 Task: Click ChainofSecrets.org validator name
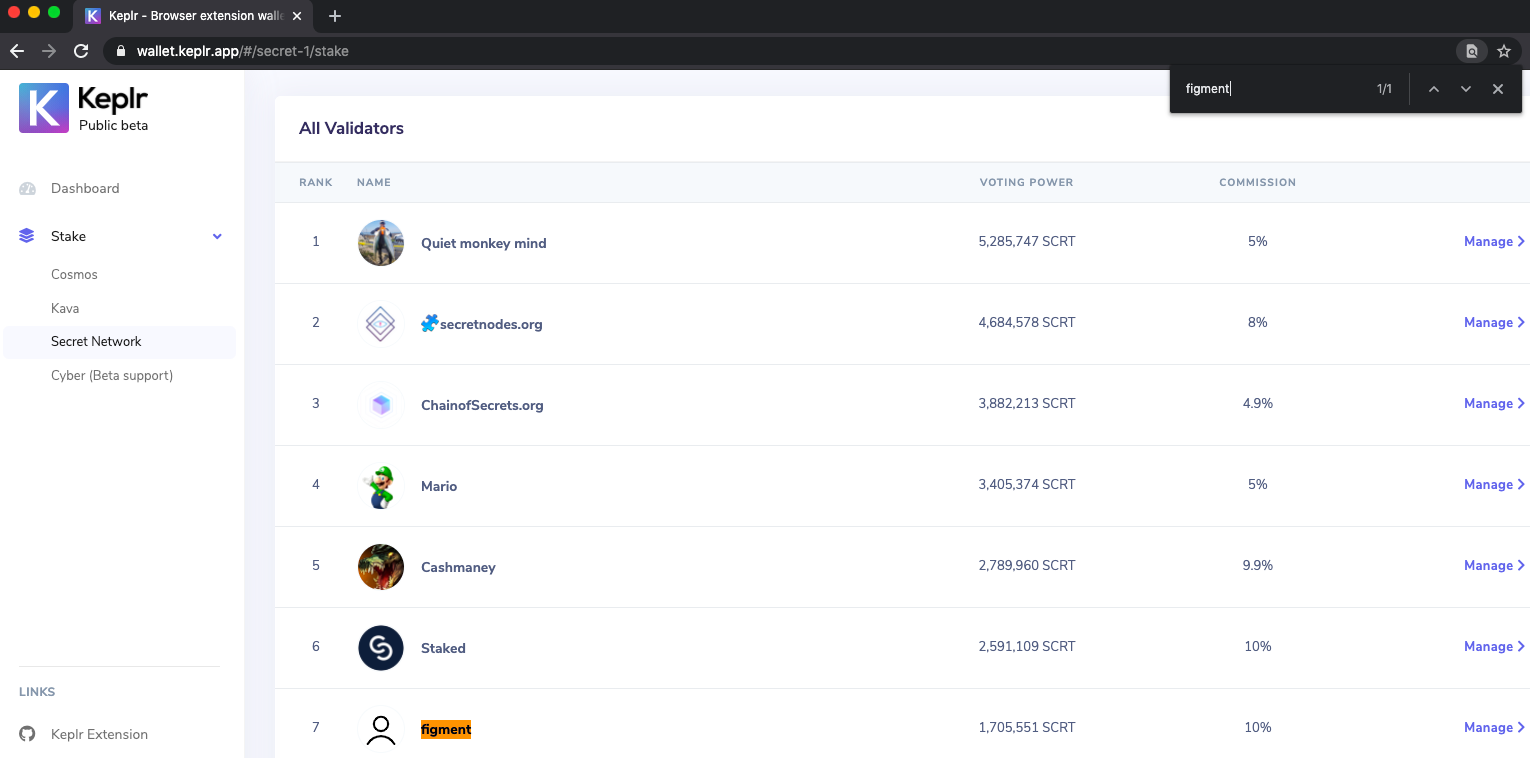click(x=482, y=405)
